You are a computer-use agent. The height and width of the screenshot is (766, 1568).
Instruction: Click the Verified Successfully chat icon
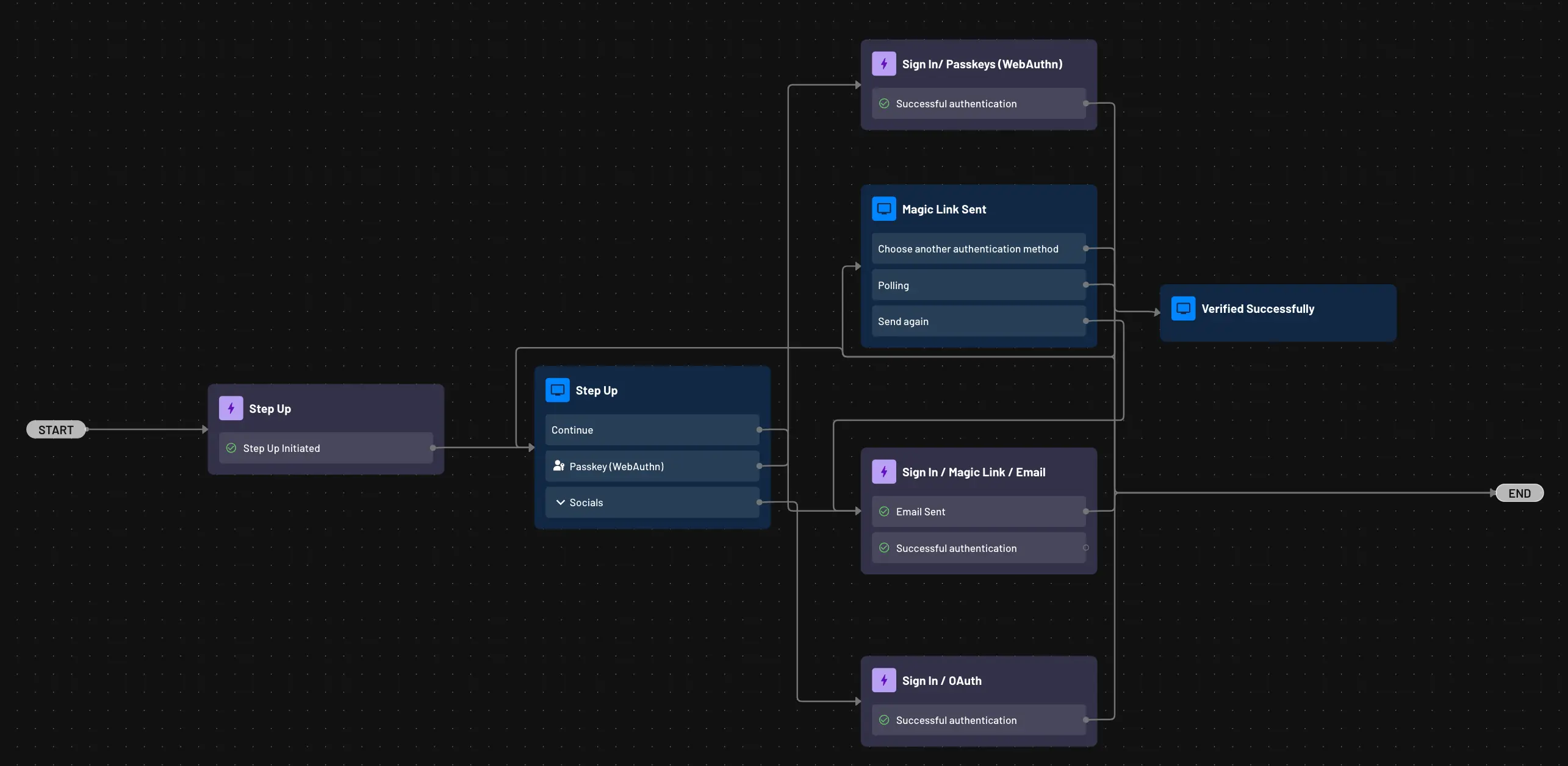tap(1183, 308)
